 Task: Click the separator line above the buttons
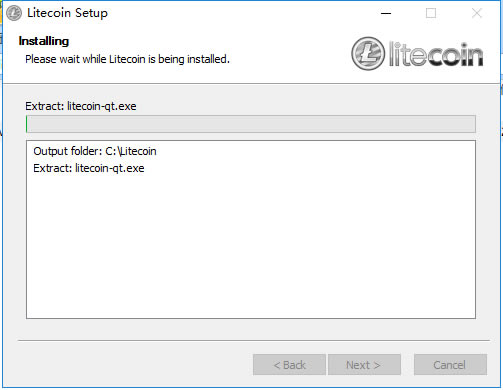(x=254, y=340)
